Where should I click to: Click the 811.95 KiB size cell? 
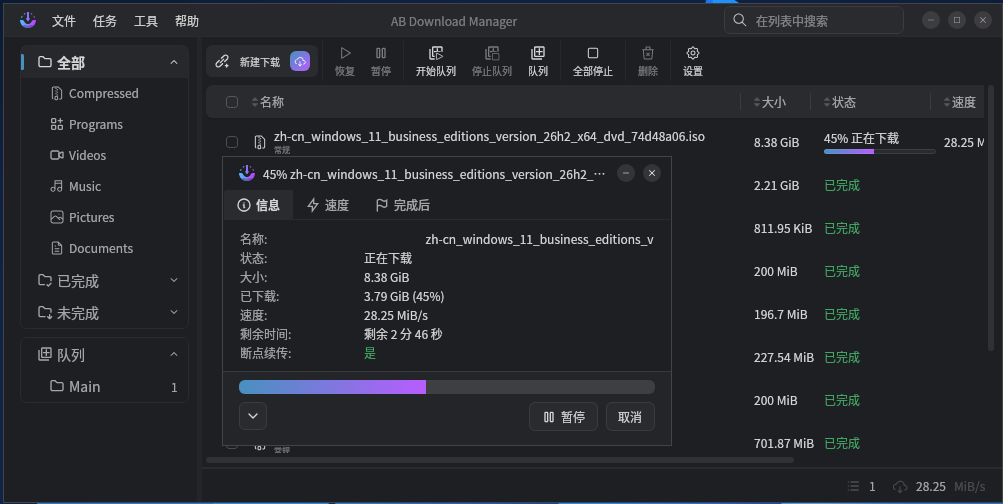point(783,228)
